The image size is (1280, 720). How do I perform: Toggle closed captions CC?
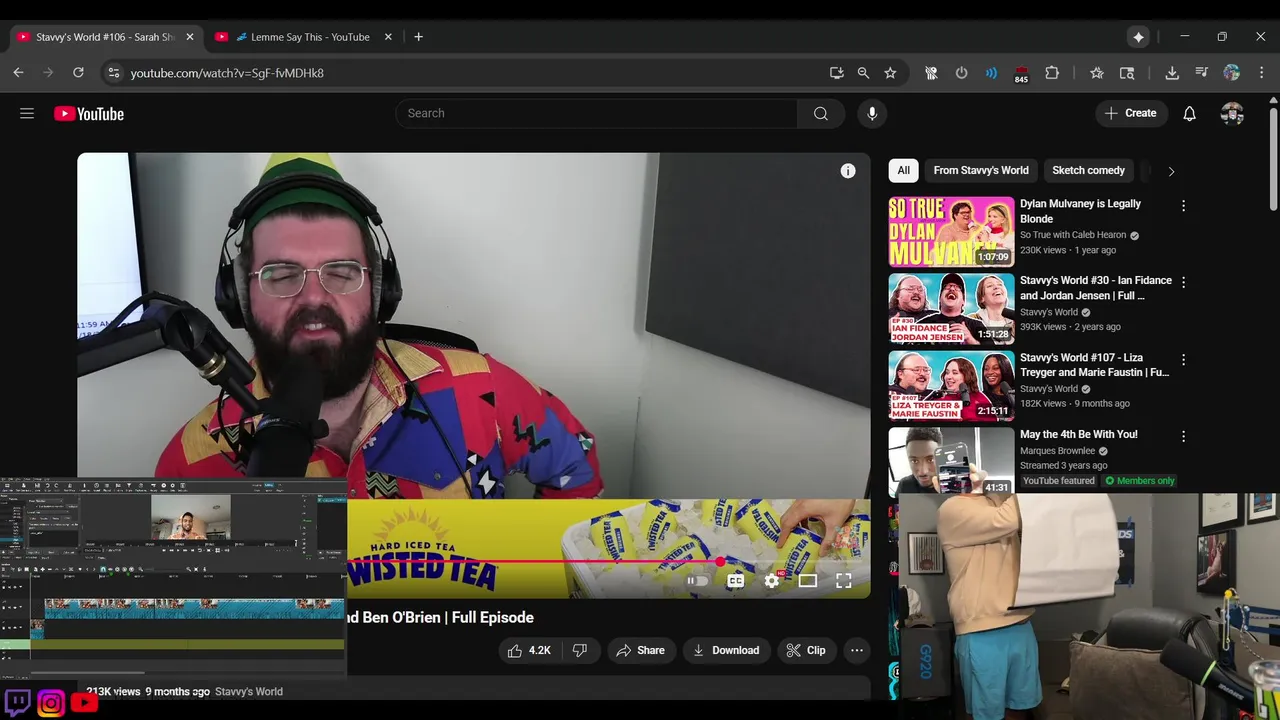[x=736, y=580]
